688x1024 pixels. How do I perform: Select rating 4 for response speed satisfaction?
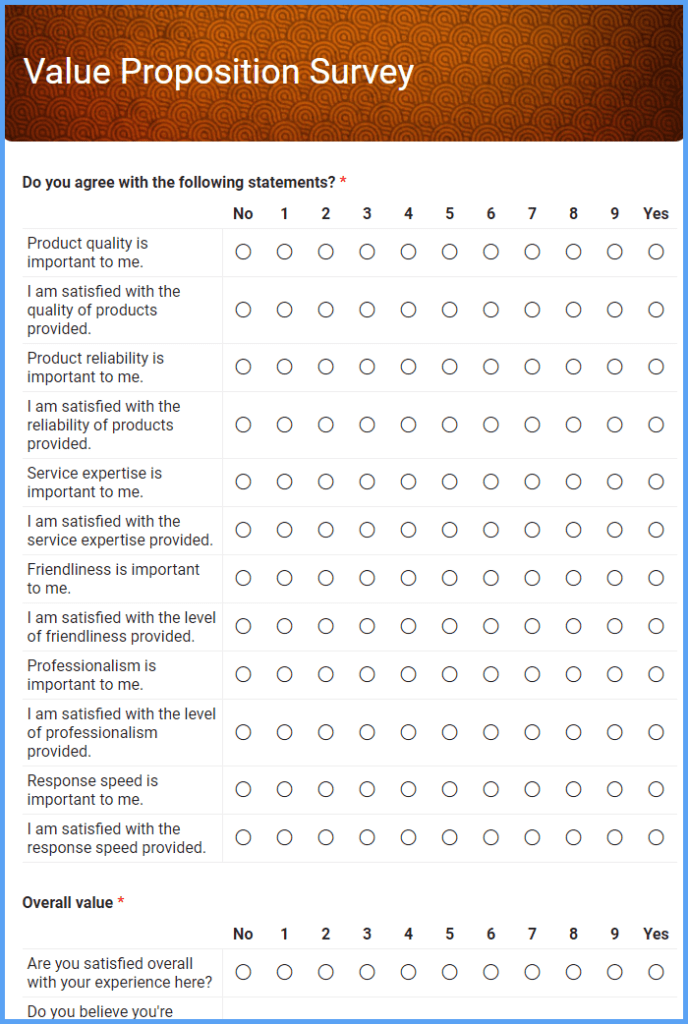(407, 838)
